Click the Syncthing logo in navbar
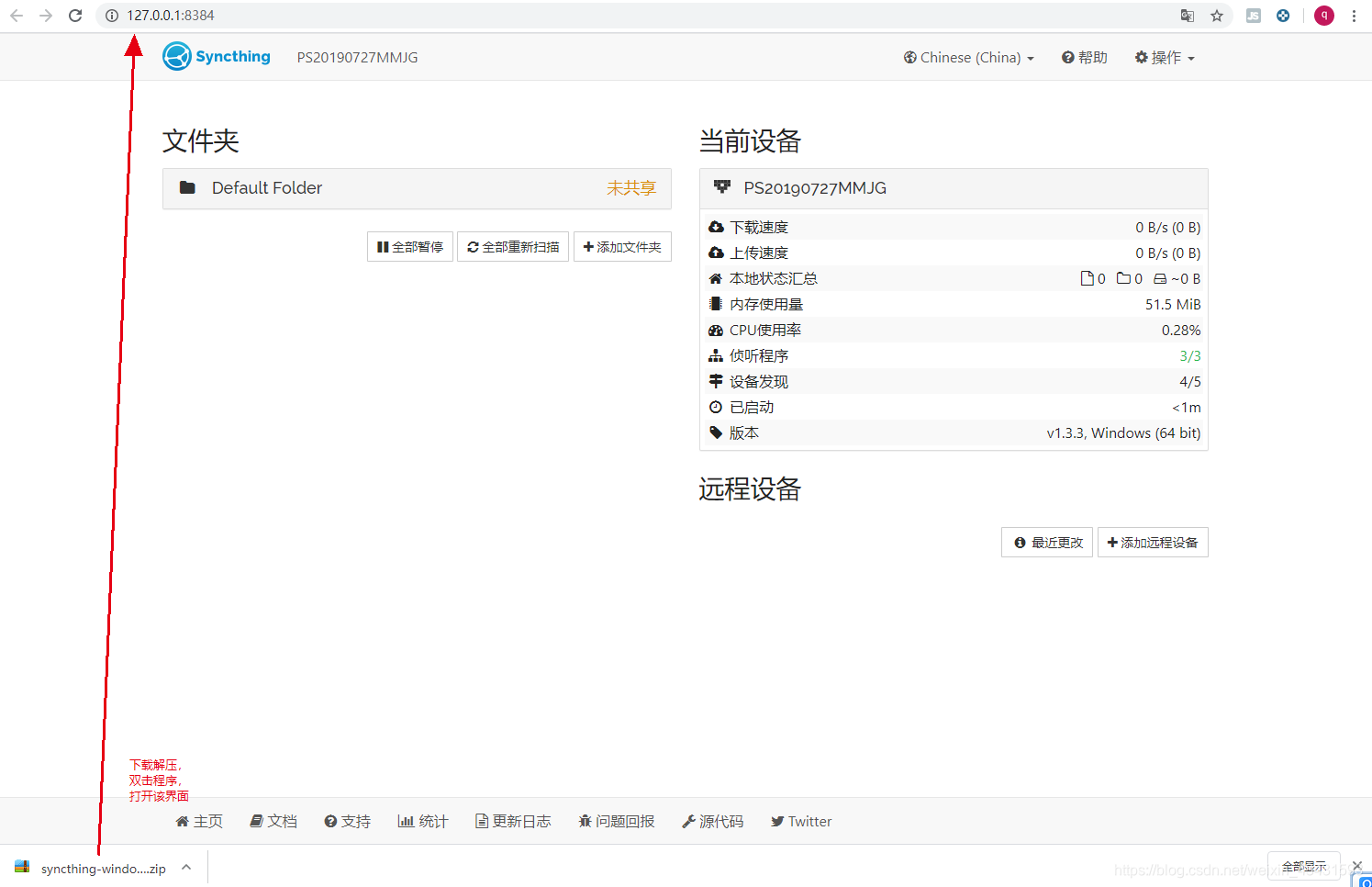This screenshot has height=887, width=1372. (217, 57)
